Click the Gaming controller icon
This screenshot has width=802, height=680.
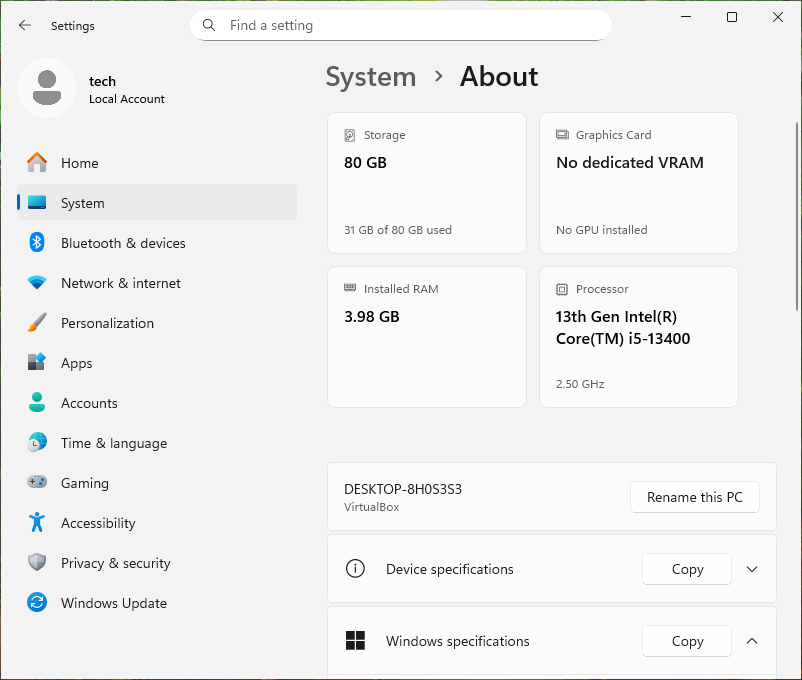coord(37,482)
